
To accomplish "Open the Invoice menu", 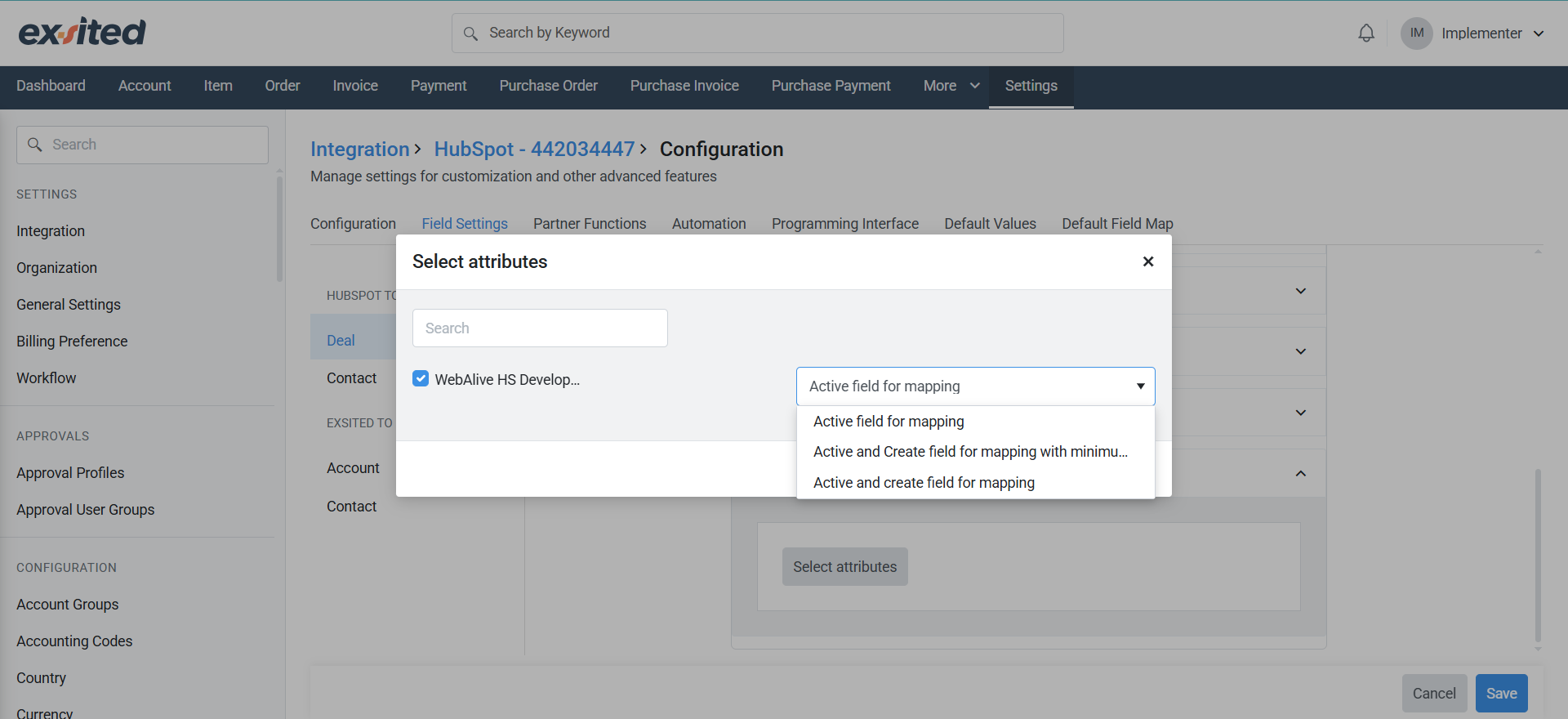I will click(x=355, y=86).
